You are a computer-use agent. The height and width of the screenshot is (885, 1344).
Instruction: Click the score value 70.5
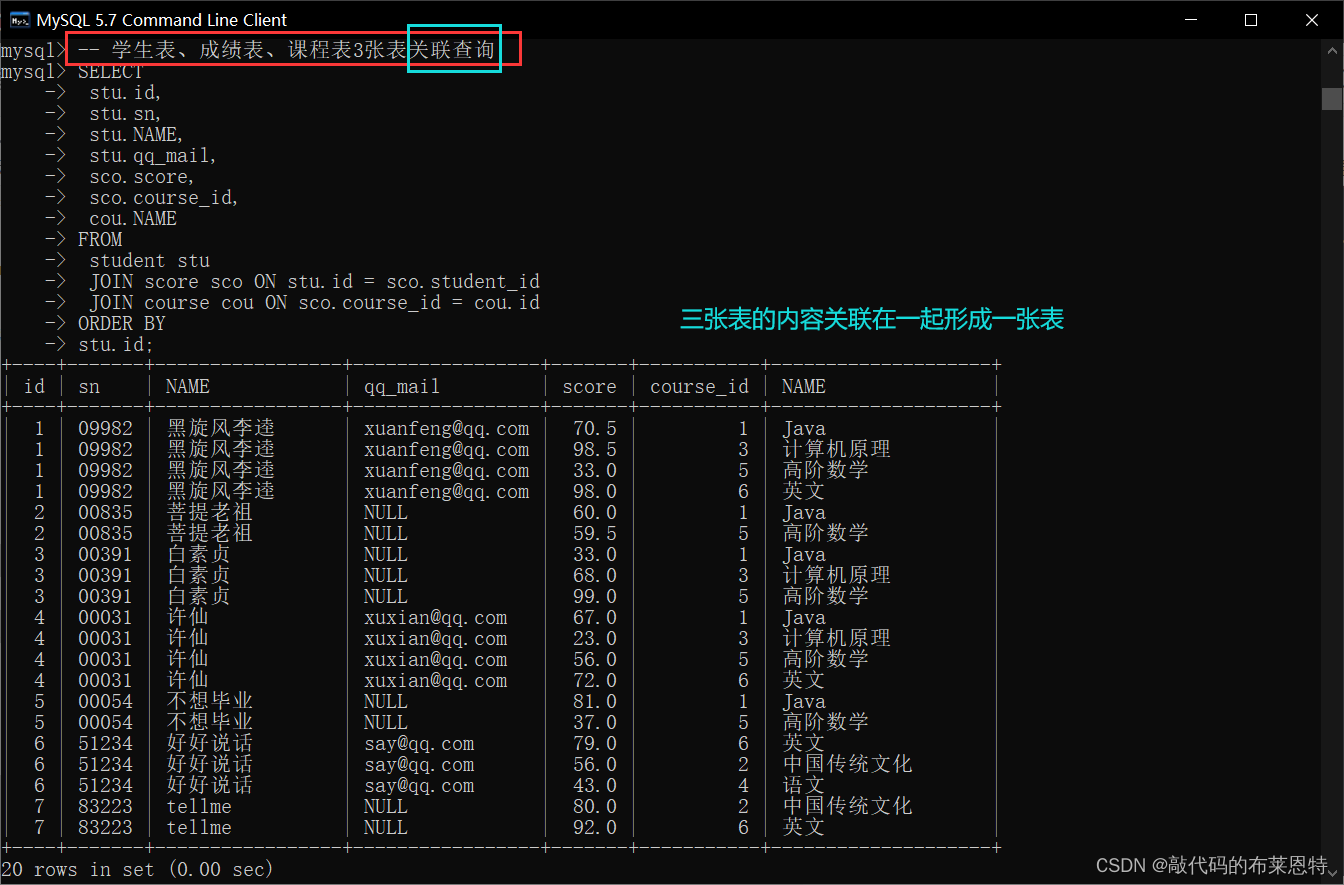[595, 429]
